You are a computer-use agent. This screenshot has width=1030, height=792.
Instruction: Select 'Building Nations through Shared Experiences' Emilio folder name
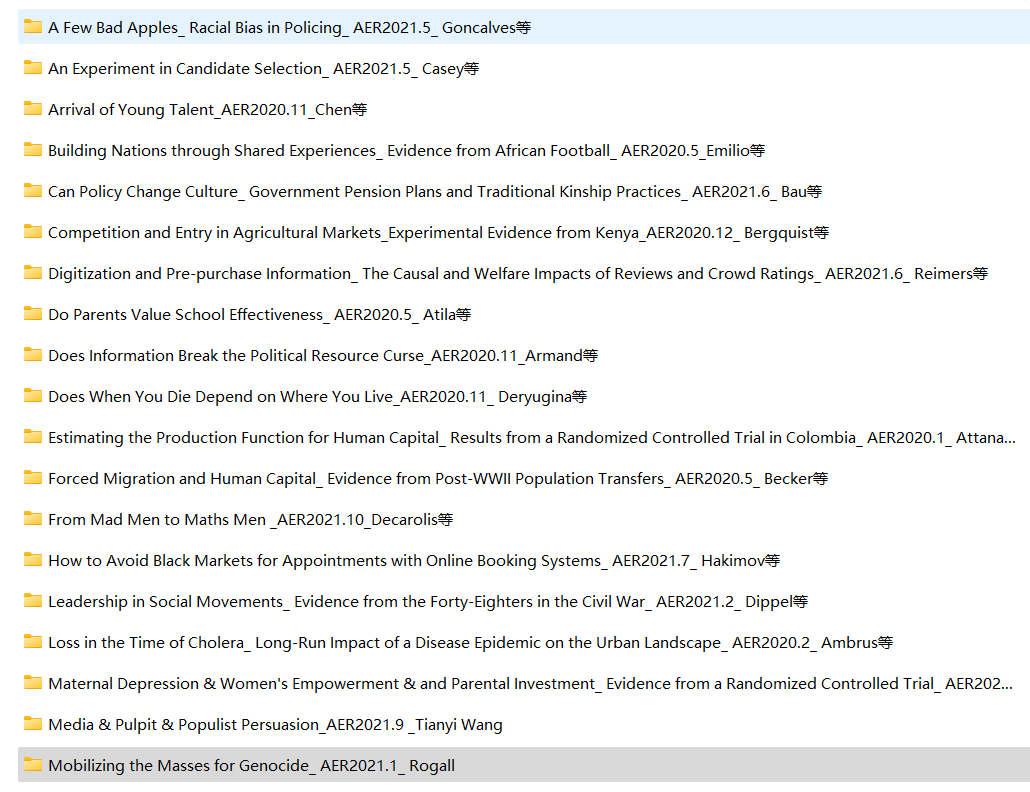click(x=407, y=150)
